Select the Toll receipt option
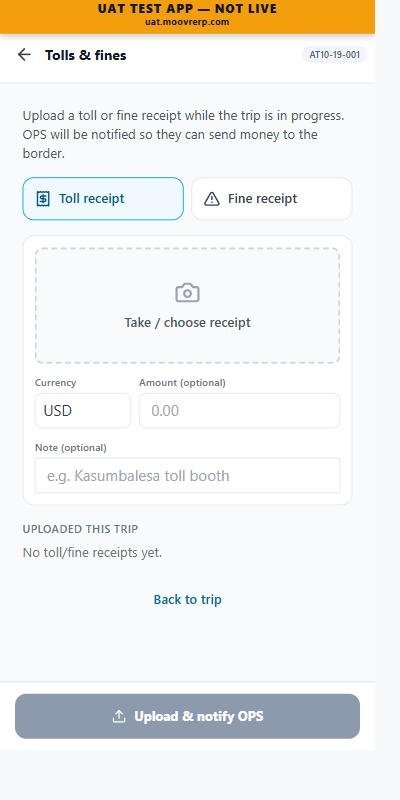 click(103, 198)
